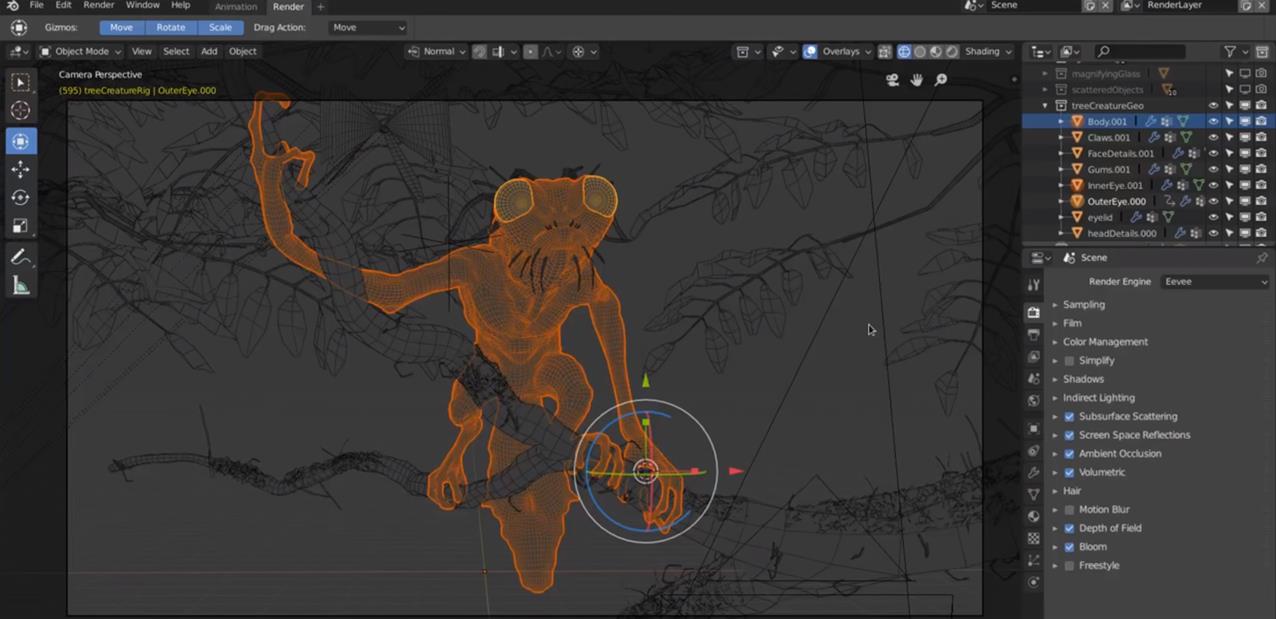This screenshot has height=619, width=1276.
Task: Collapse the treeCreatureGeo collection
Action: point(1046,105)
